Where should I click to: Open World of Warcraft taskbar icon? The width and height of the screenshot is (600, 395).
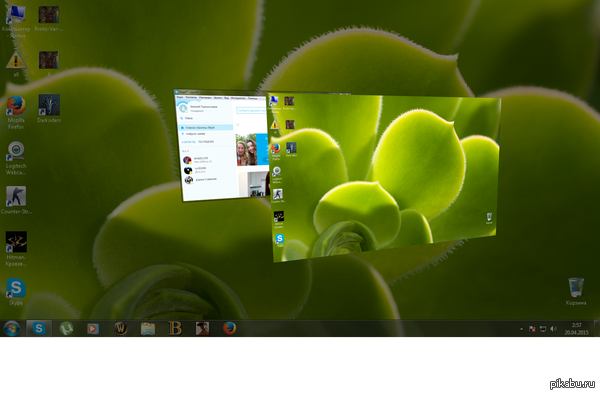[x=121, y=328]
